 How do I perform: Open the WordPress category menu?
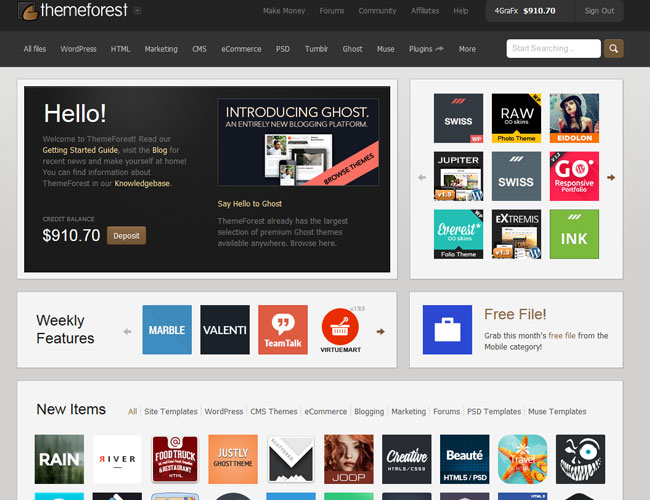(x=78, y=48)
